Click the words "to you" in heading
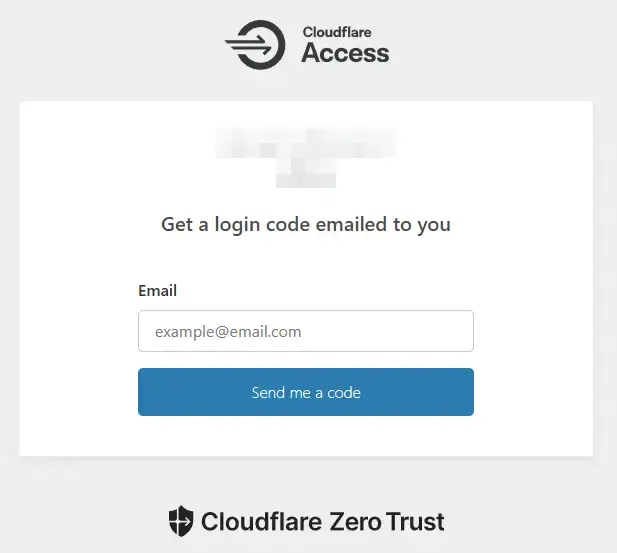 coord(422,225)
